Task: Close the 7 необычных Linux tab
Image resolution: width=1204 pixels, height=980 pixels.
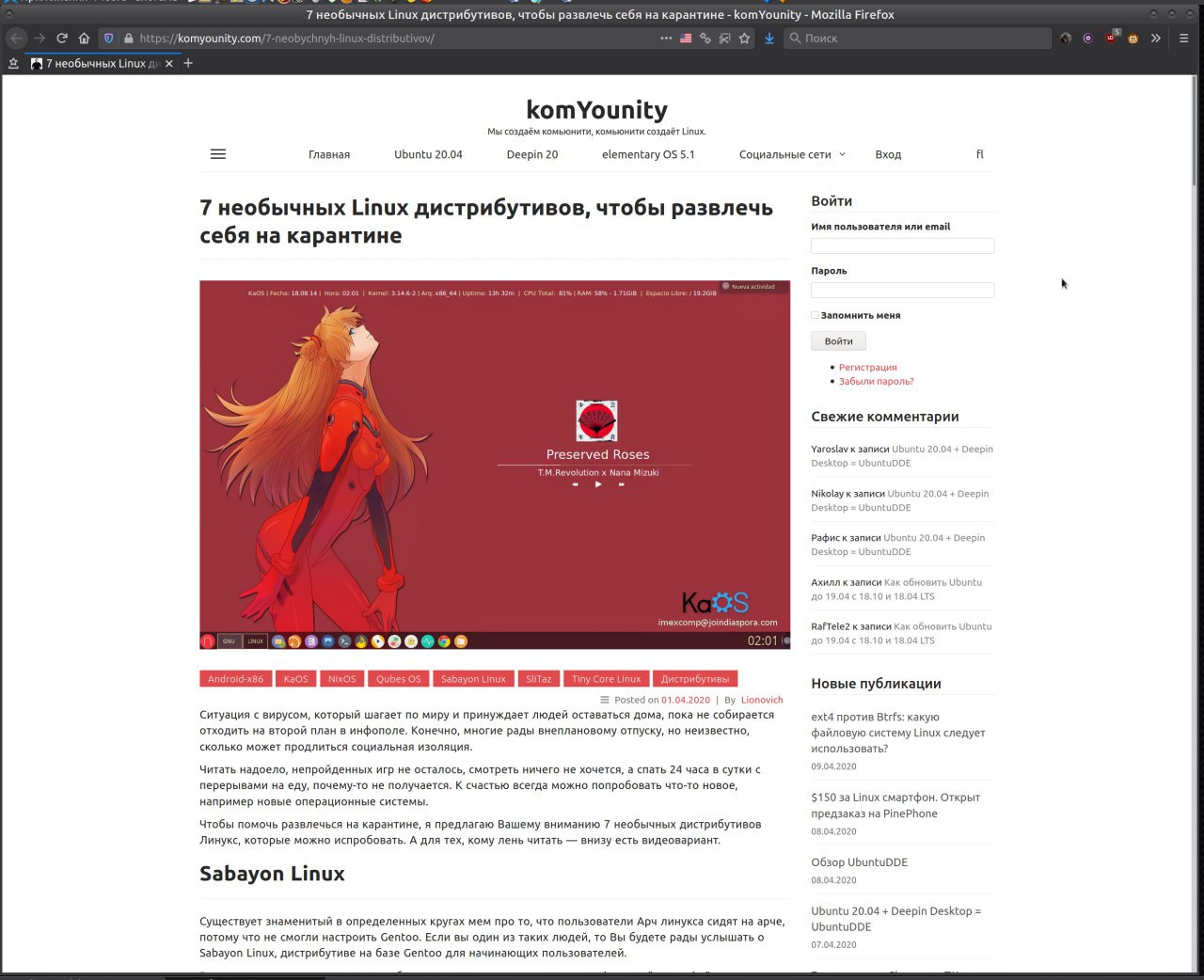Action: (x=169, y=64)
